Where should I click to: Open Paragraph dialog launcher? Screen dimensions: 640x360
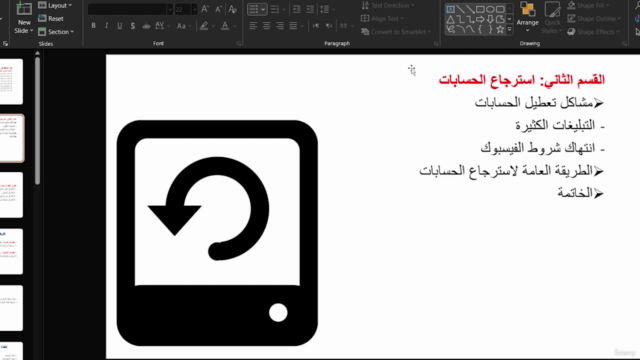pyautogui.click(x=436, y=43)
